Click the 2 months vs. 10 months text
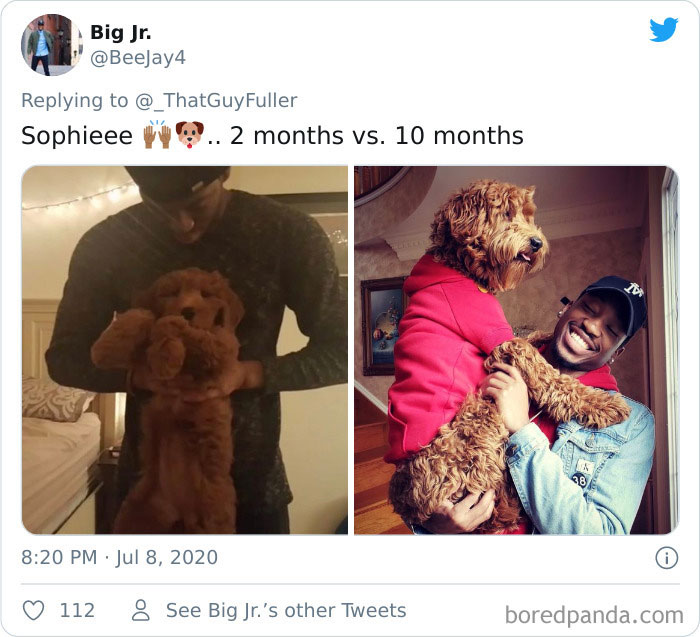The width and height of the screenshot is (700, 637). (376, 135)
